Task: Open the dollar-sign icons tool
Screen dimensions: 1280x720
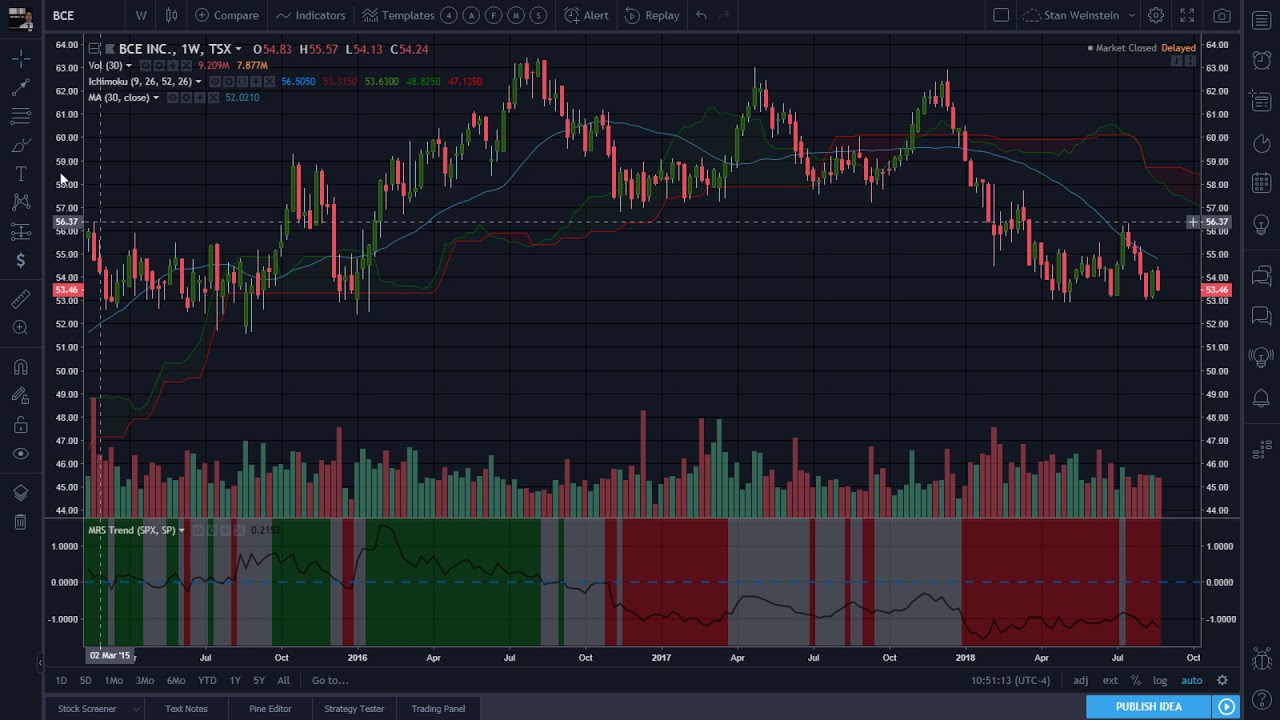Action: click(20, 261)
